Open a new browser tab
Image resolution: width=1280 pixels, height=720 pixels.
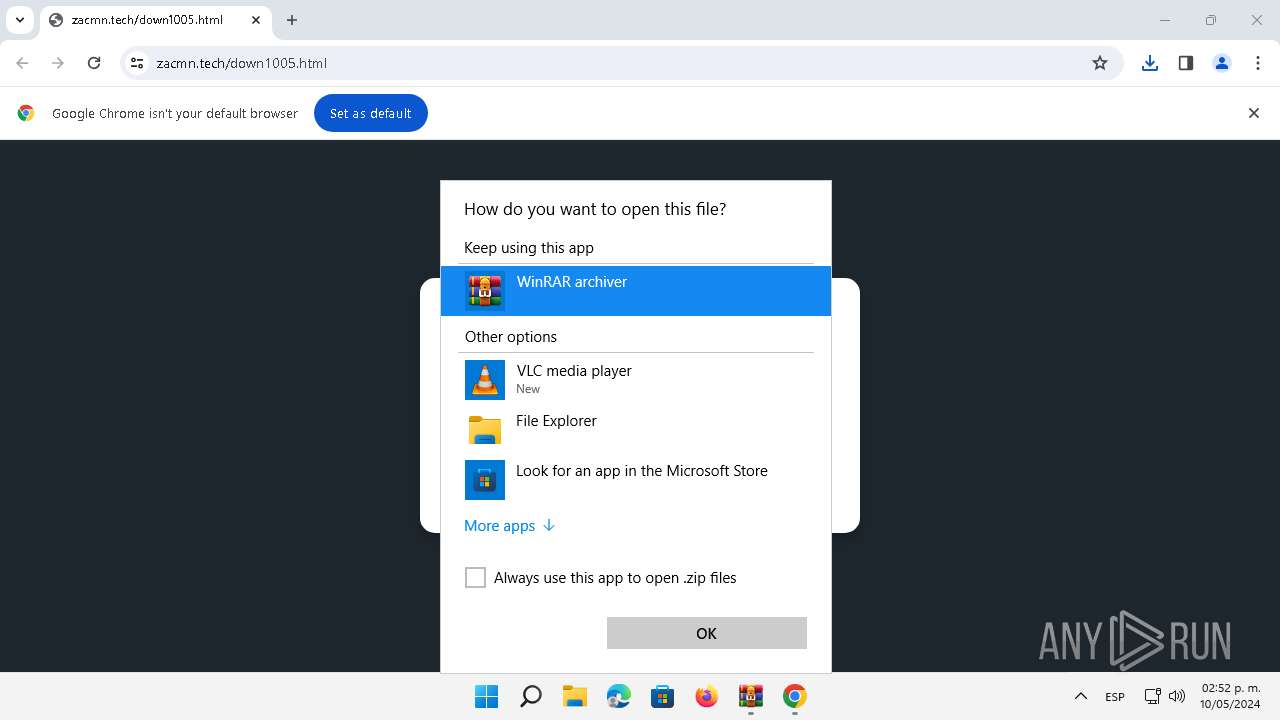[x=292, y=20]
